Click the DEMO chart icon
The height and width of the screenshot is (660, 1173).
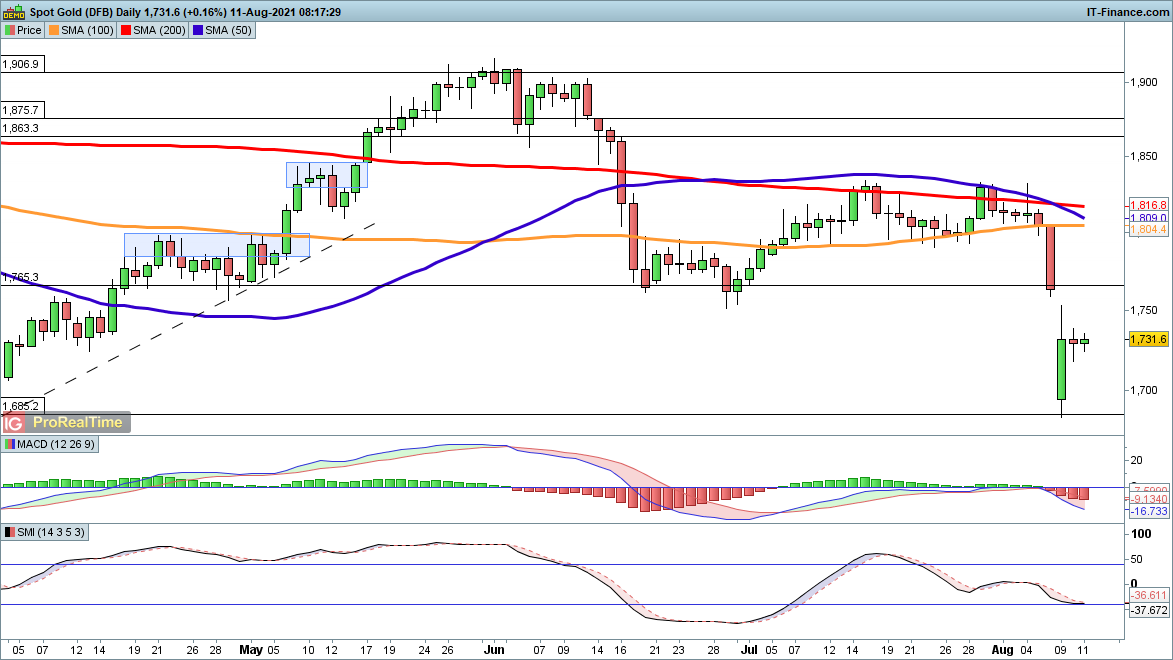(x=14, y=11)
